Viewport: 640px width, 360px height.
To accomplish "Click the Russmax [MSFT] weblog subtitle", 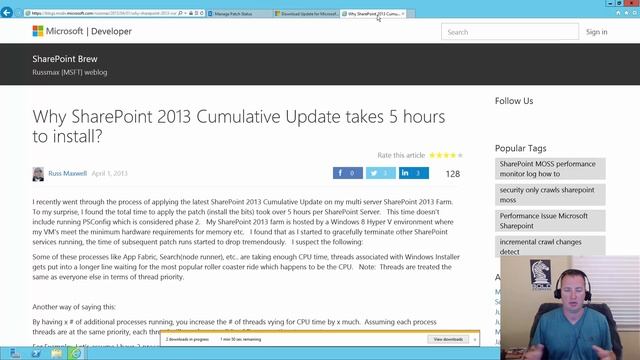I will pyautogui.click(x=70, y=72).
